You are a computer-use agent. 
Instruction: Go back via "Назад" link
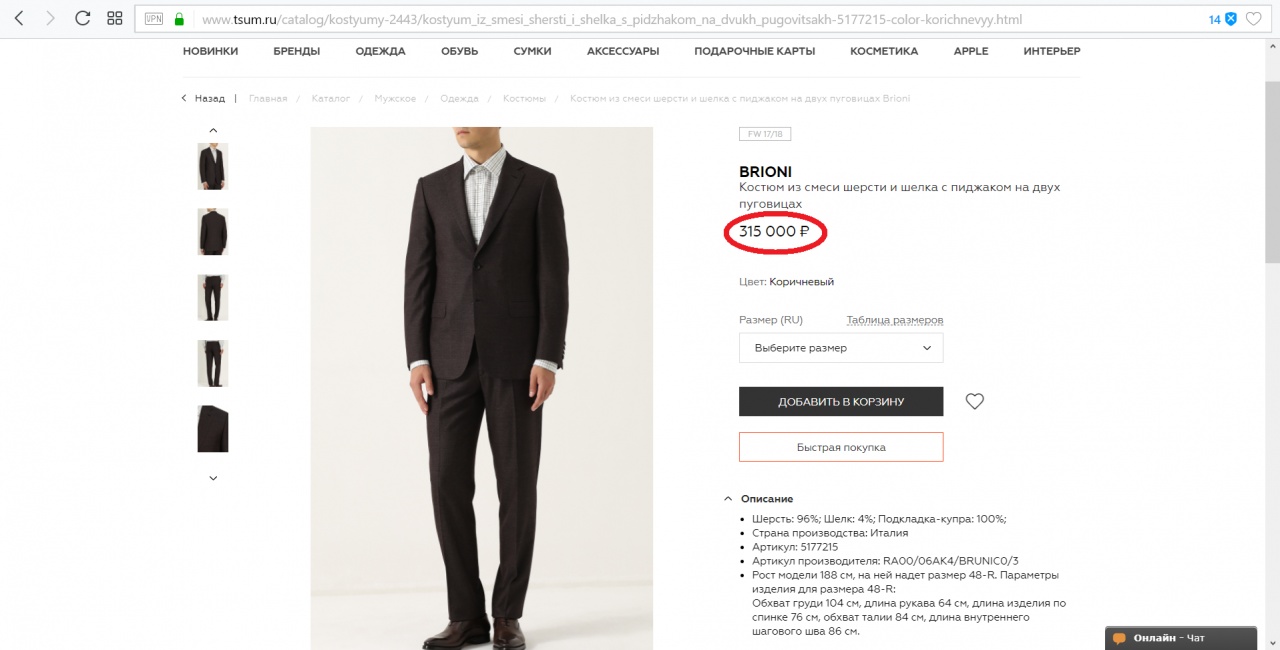pyautogui.click(x=204, y=99)
